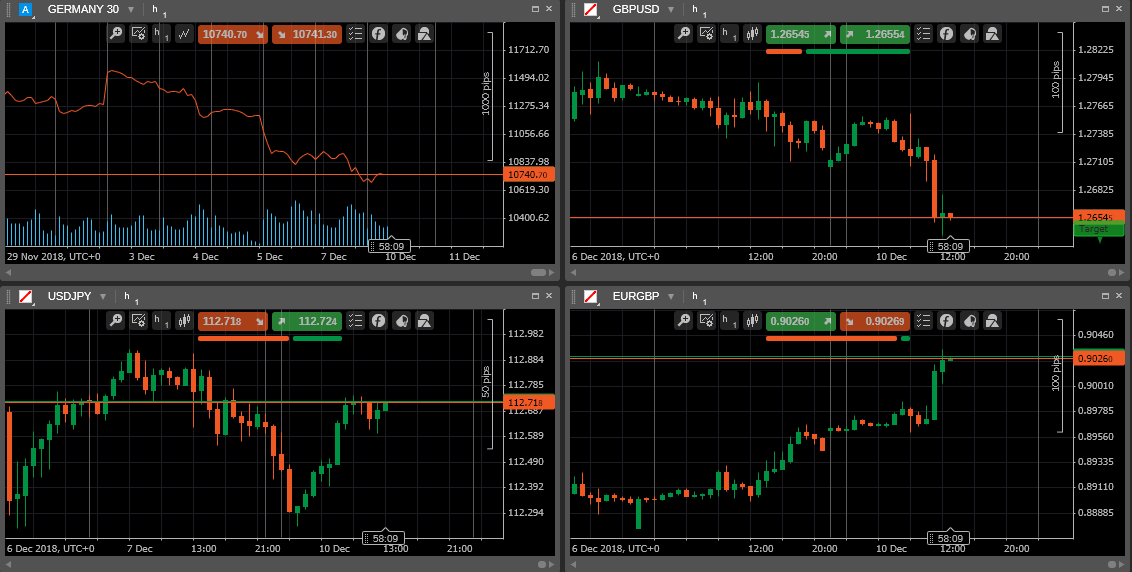Toggle the chart link icon beside GBPUSD
The width and height of the screenshot is (1132, 572).
[591, 9]
